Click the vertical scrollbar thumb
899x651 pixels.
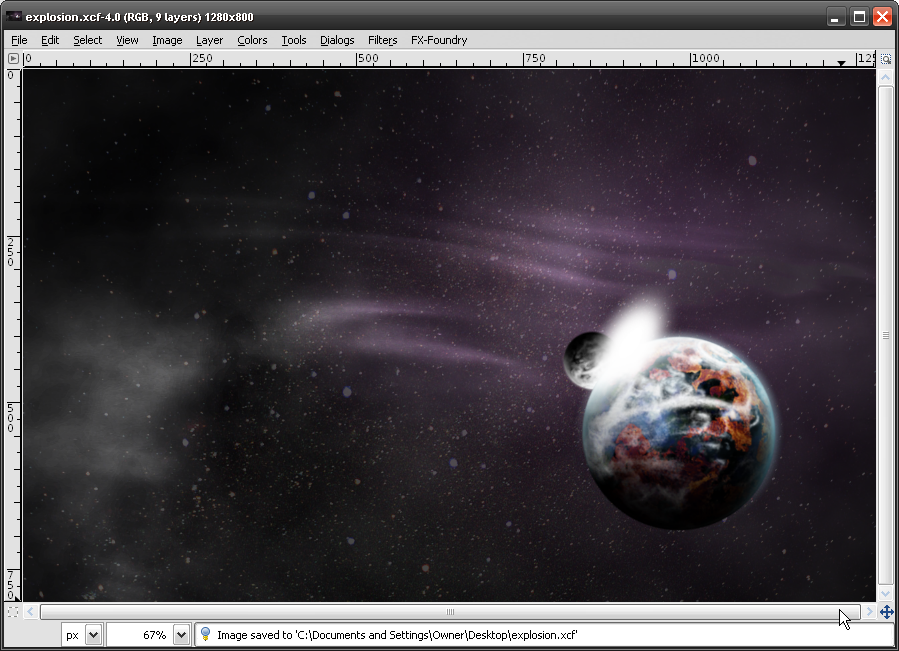[885, 335]
